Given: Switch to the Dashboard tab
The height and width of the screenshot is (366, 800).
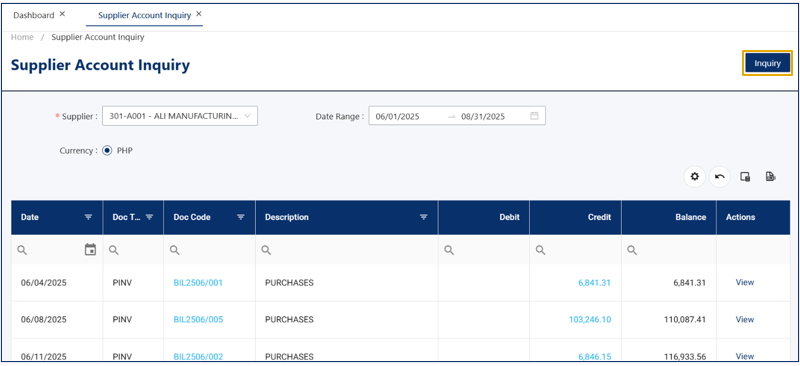Looking at the screenshot, I should pos(34,15).
